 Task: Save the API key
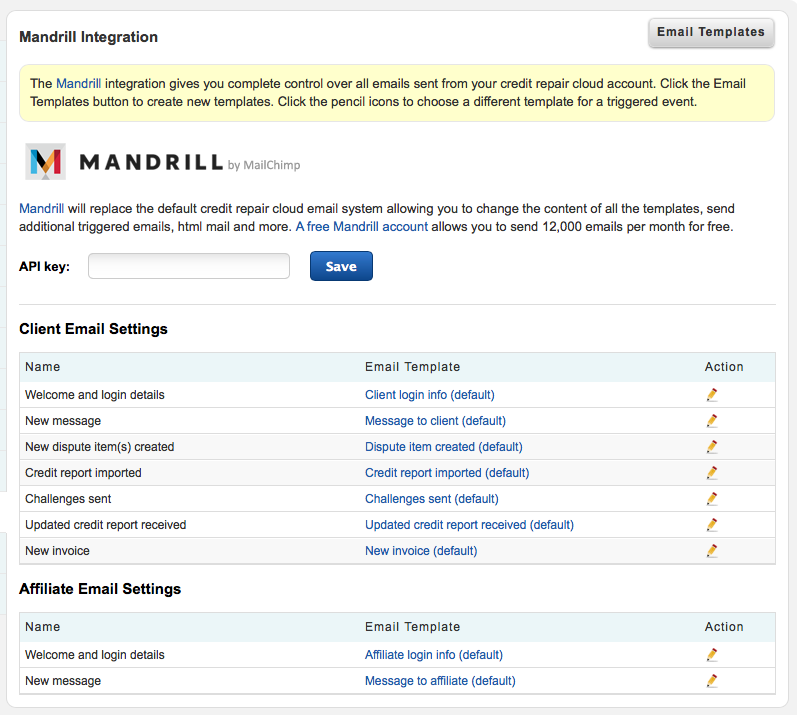click(341, 266)
